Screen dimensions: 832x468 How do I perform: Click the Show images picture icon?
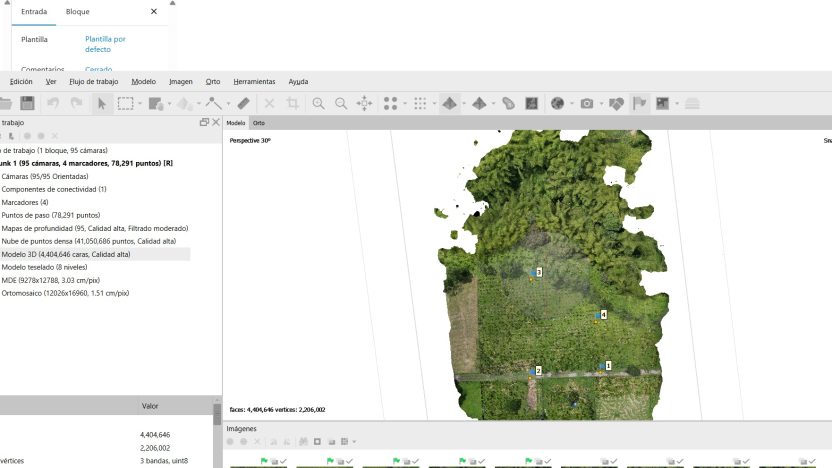point(663,103)
